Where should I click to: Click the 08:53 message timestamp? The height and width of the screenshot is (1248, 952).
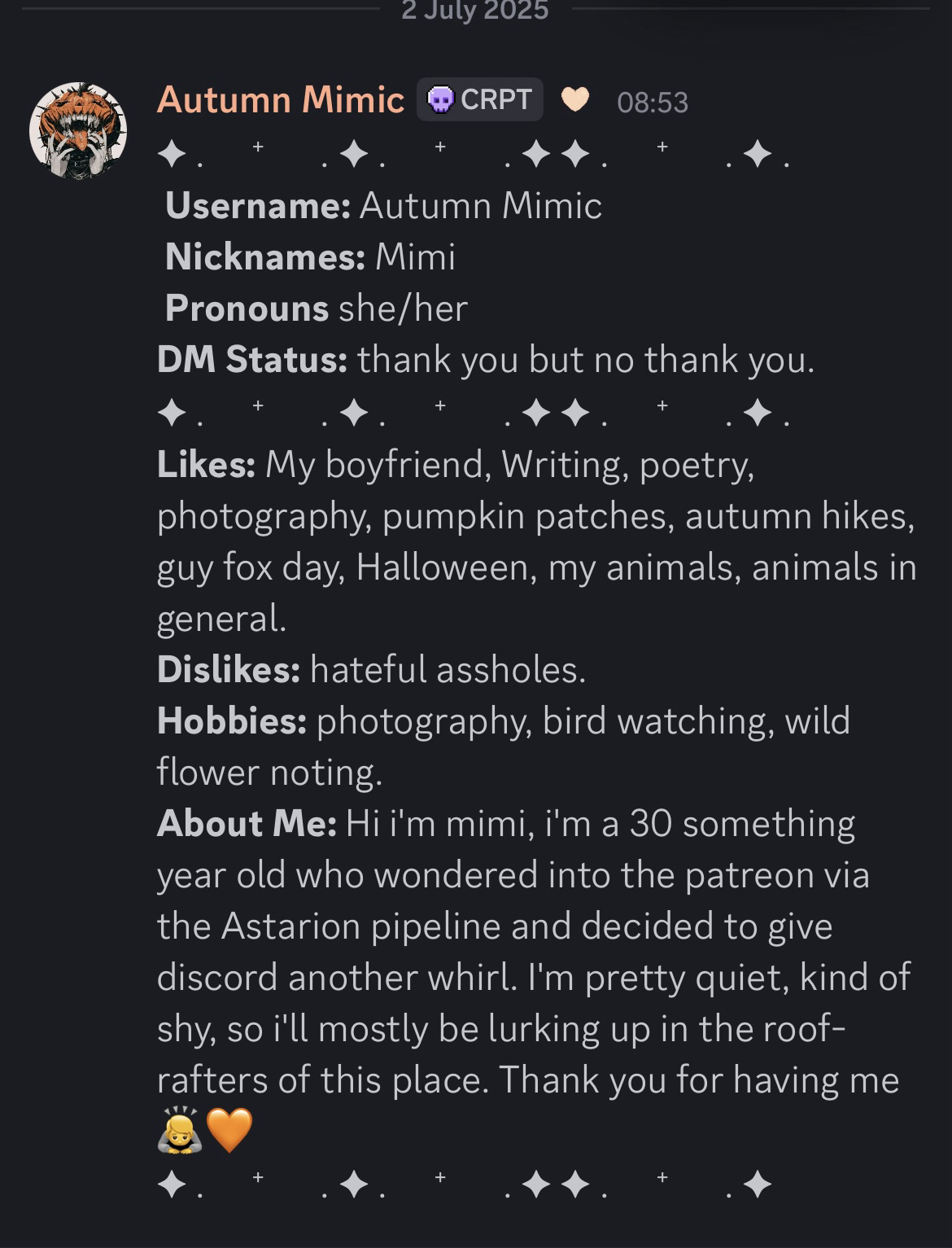click(653, 103)
